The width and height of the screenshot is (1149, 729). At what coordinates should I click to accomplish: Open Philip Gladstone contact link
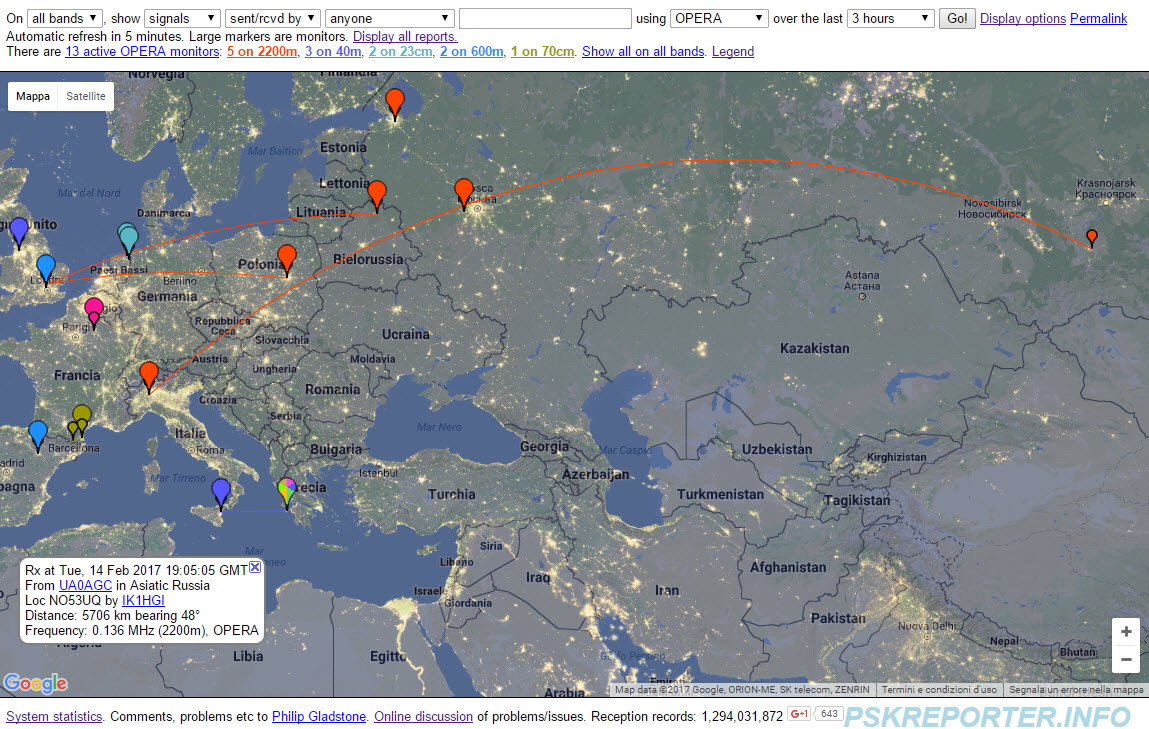point(319,717)
